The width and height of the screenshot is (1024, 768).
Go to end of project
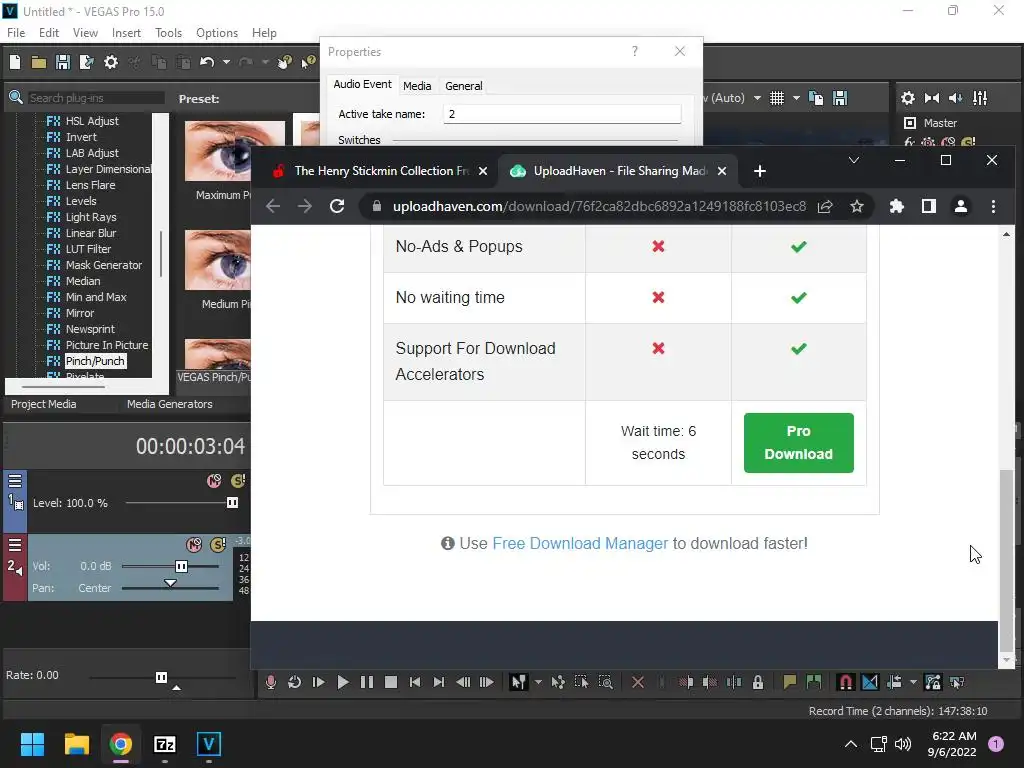click(x=439, y=682)
